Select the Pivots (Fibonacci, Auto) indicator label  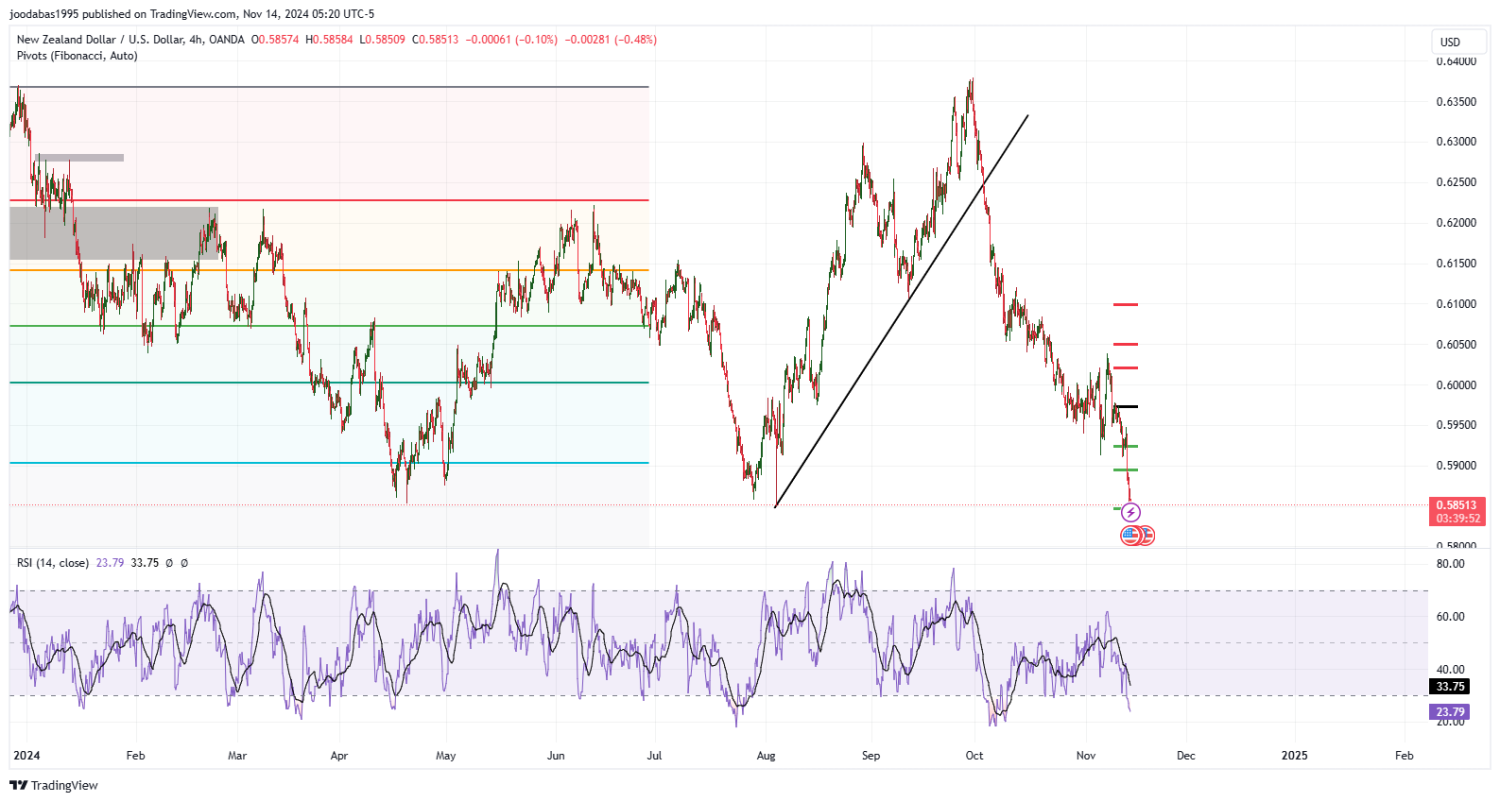pyautogui.click(x=77, y=56)
